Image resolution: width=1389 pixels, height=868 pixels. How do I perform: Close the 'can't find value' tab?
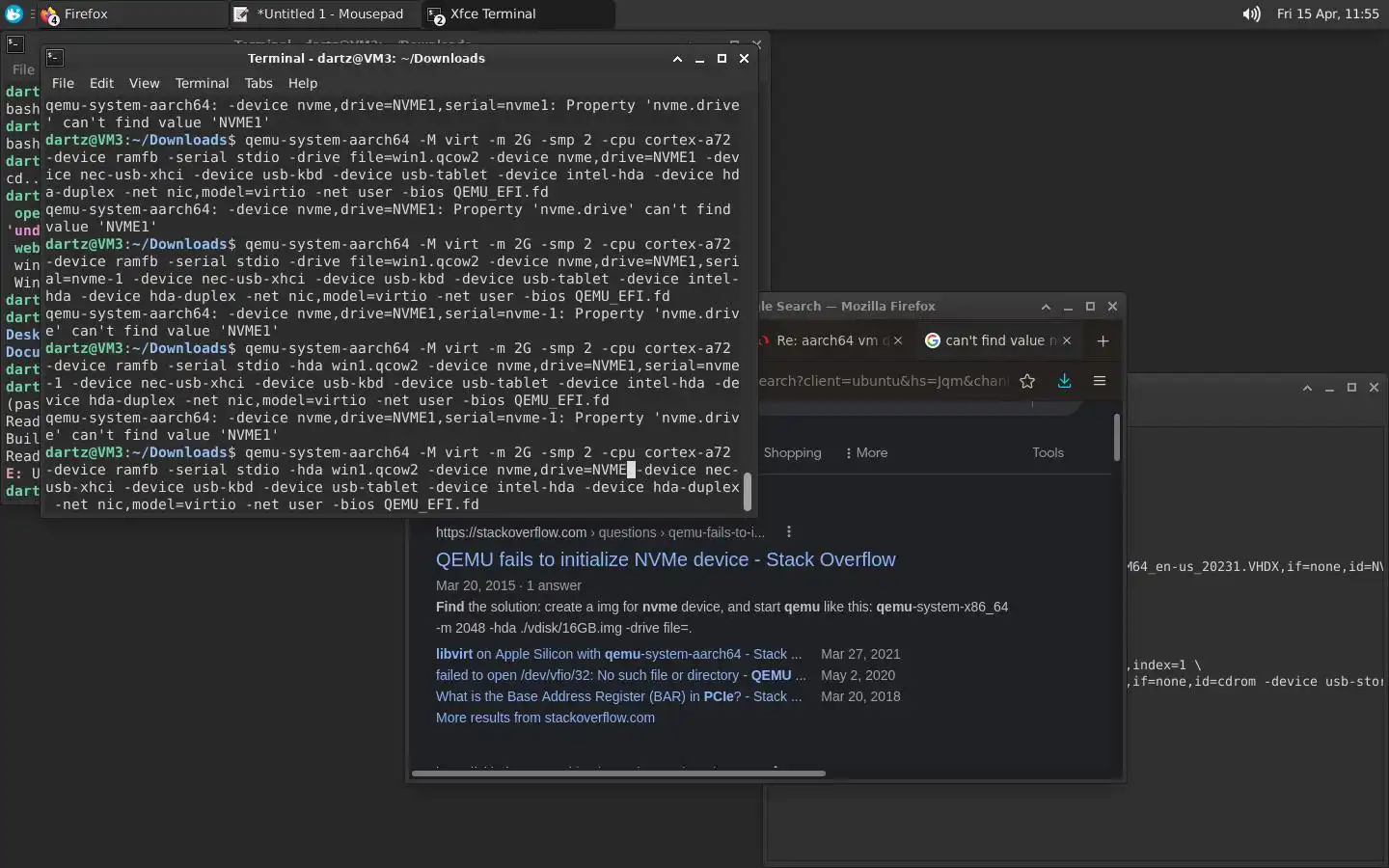(x=1067, y=340)
